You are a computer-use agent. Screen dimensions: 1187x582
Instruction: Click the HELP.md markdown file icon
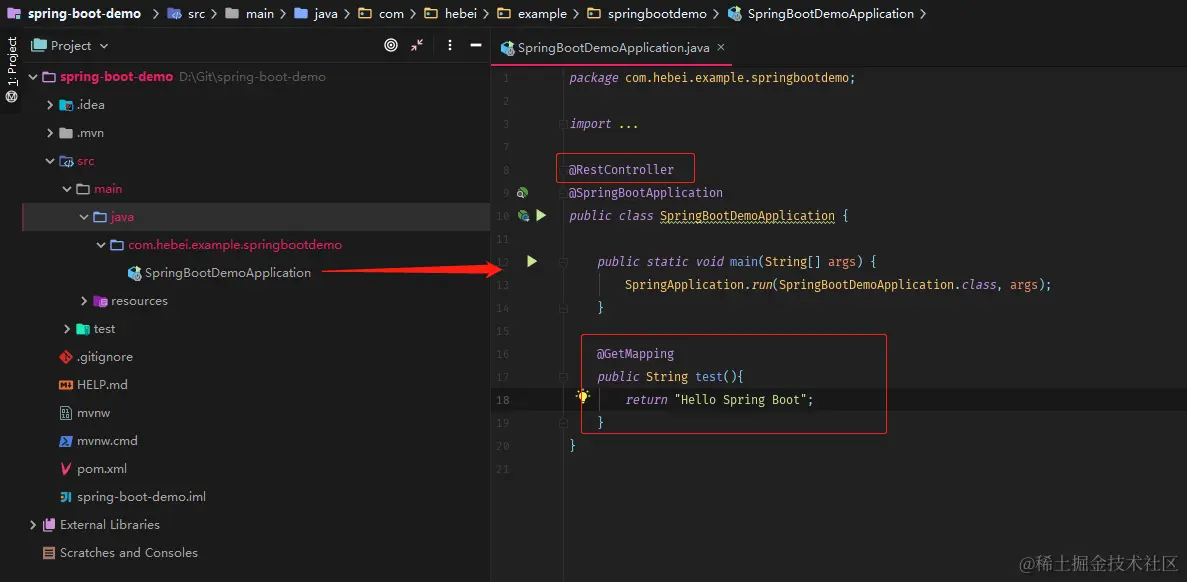click(x=66, y=384)
